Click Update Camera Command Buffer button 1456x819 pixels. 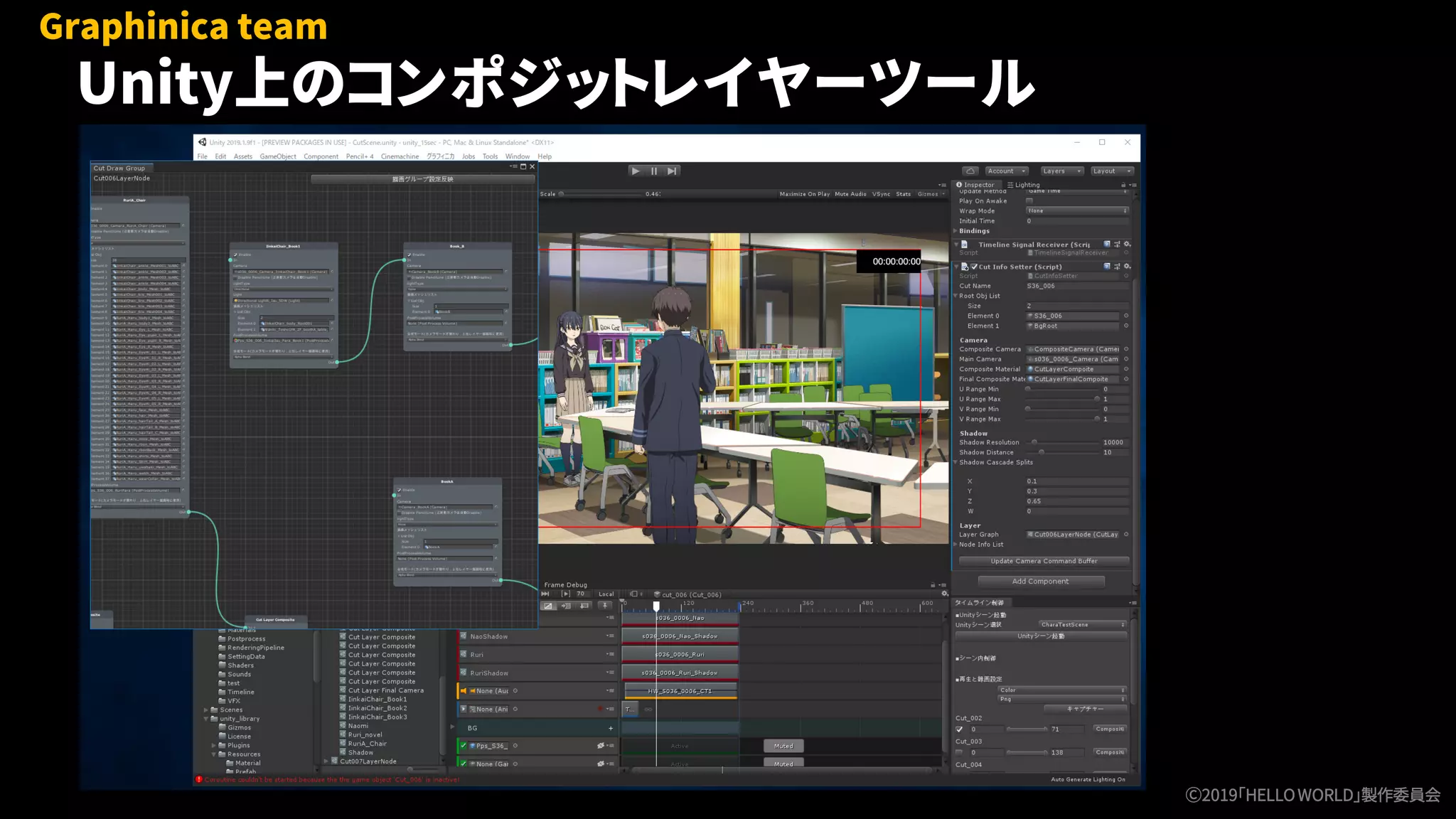pyautogui.click(x=1044, y=561)
